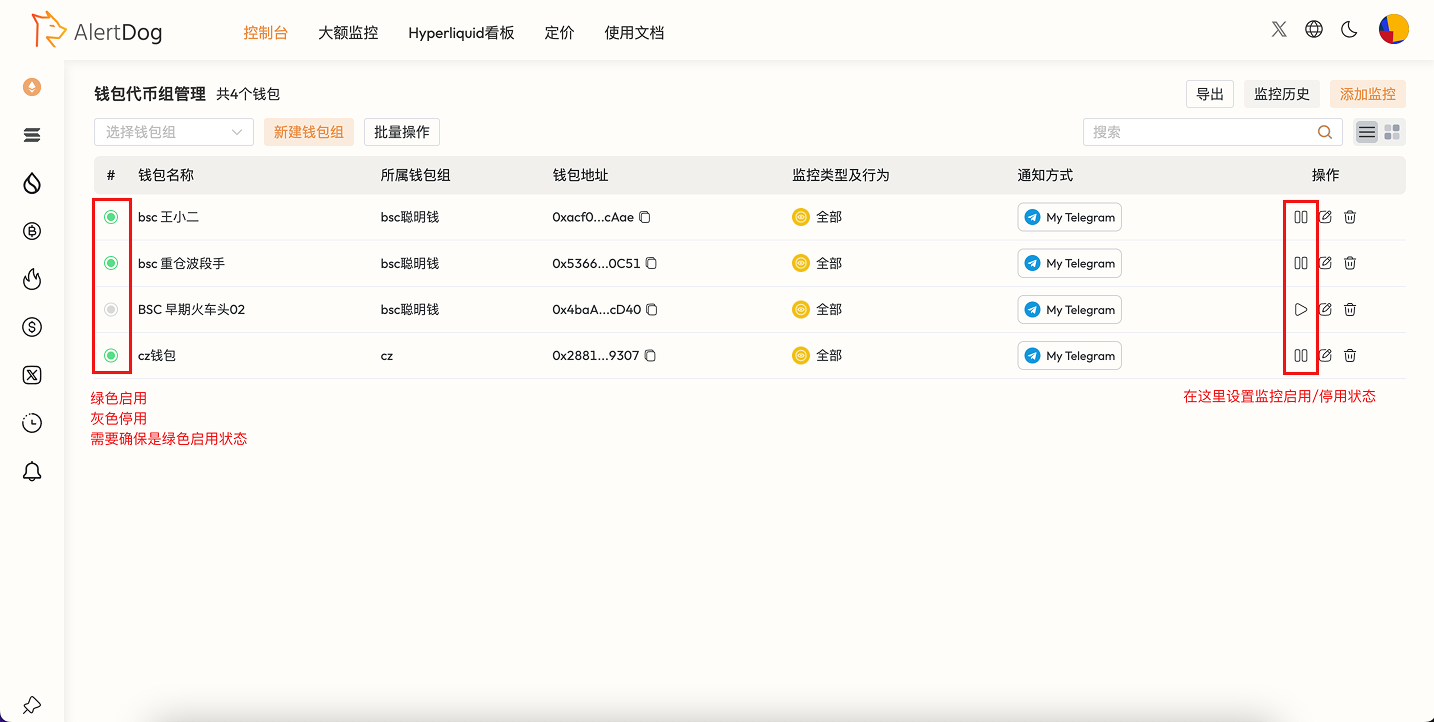Open the Bitcoin section from the sidebar
The height and width of the screenshot is (722, 1434).
(31, 231)
